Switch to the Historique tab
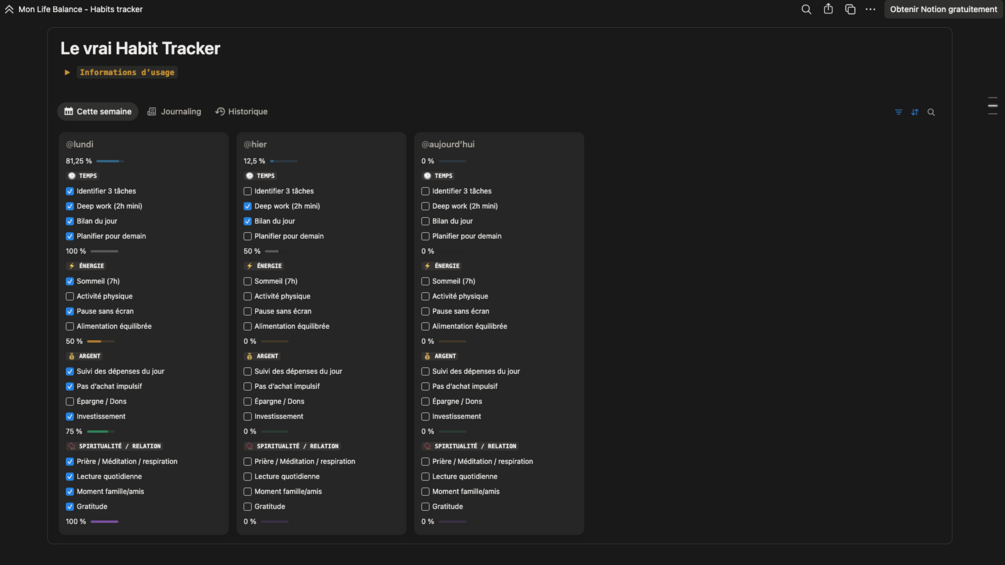Image resolution: width=1005 pixels, height=565 pixels. click(242, 112)
